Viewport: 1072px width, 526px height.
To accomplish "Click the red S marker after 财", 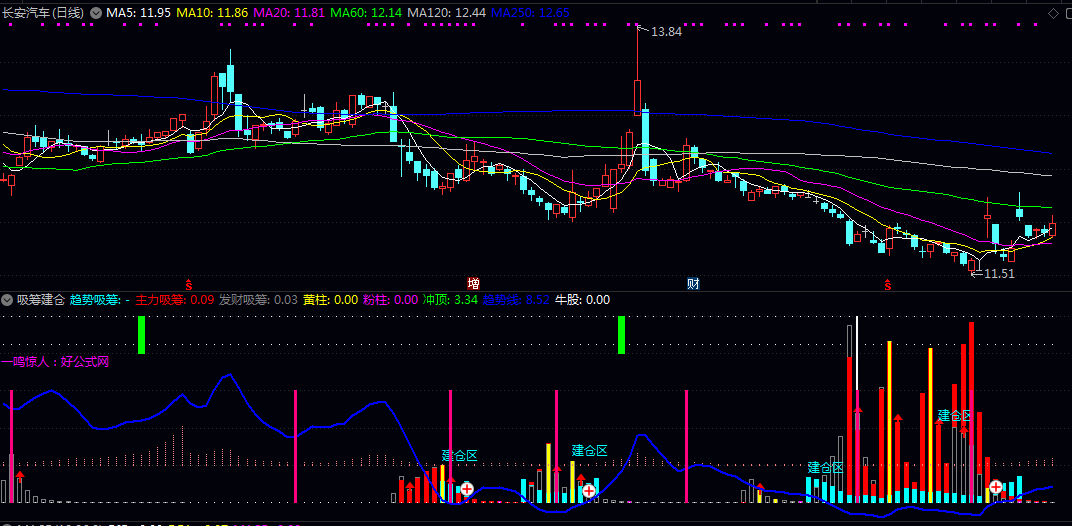I will [888, 284].
